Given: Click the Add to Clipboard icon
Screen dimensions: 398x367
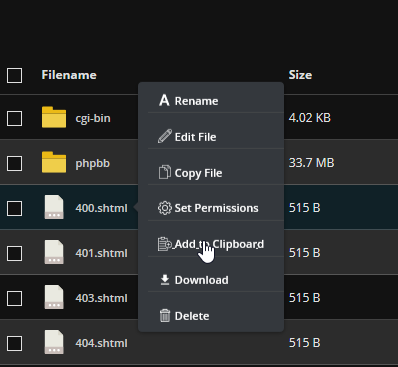Looking at the screenshot, I should 165,244.
